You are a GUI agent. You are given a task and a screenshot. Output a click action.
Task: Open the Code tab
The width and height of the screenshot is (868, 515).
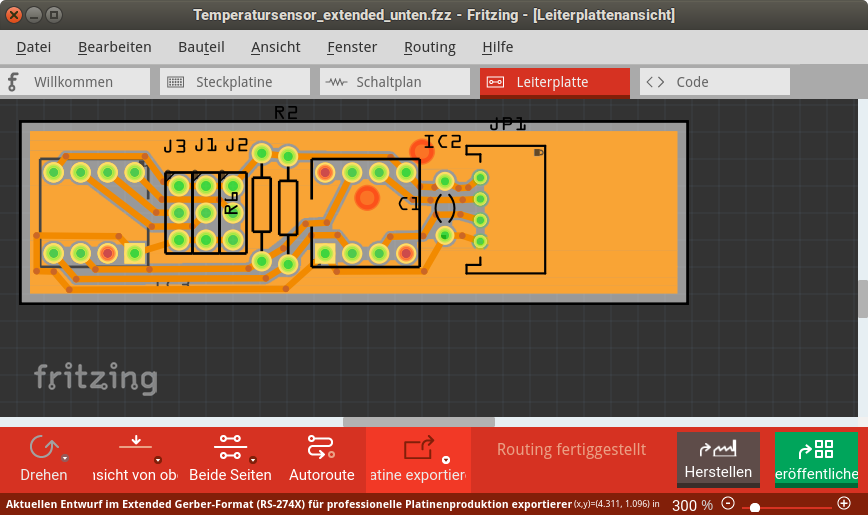[x=714, y=82]
